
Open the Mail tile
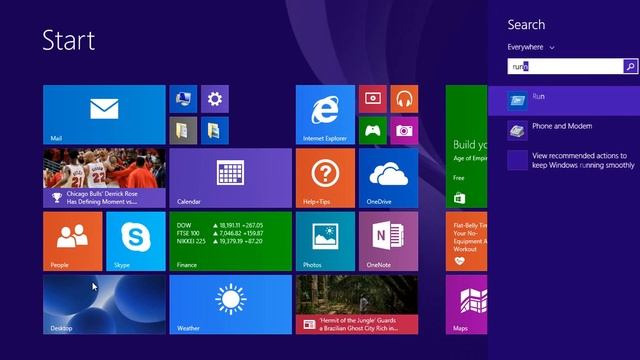click(x=104, y=115)
